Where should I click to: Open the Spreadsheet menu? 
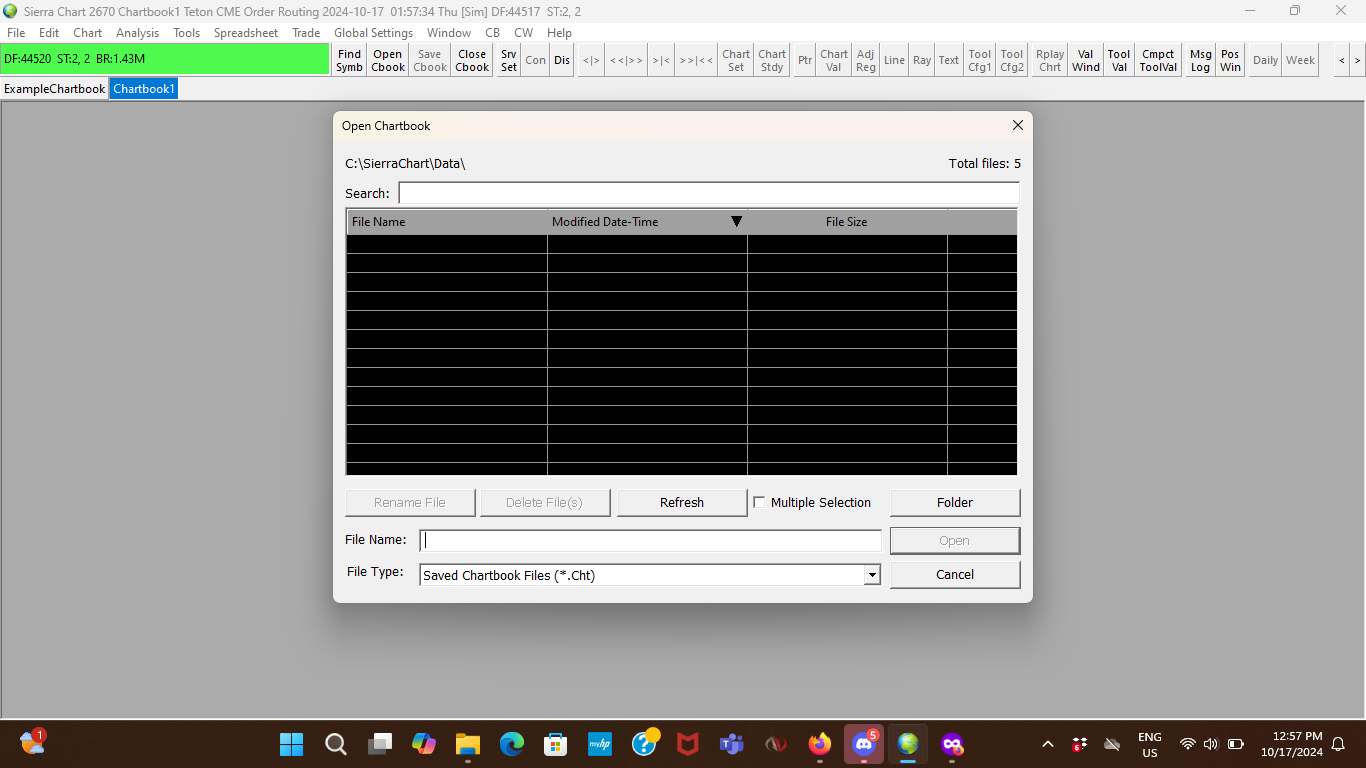[246, 33]
